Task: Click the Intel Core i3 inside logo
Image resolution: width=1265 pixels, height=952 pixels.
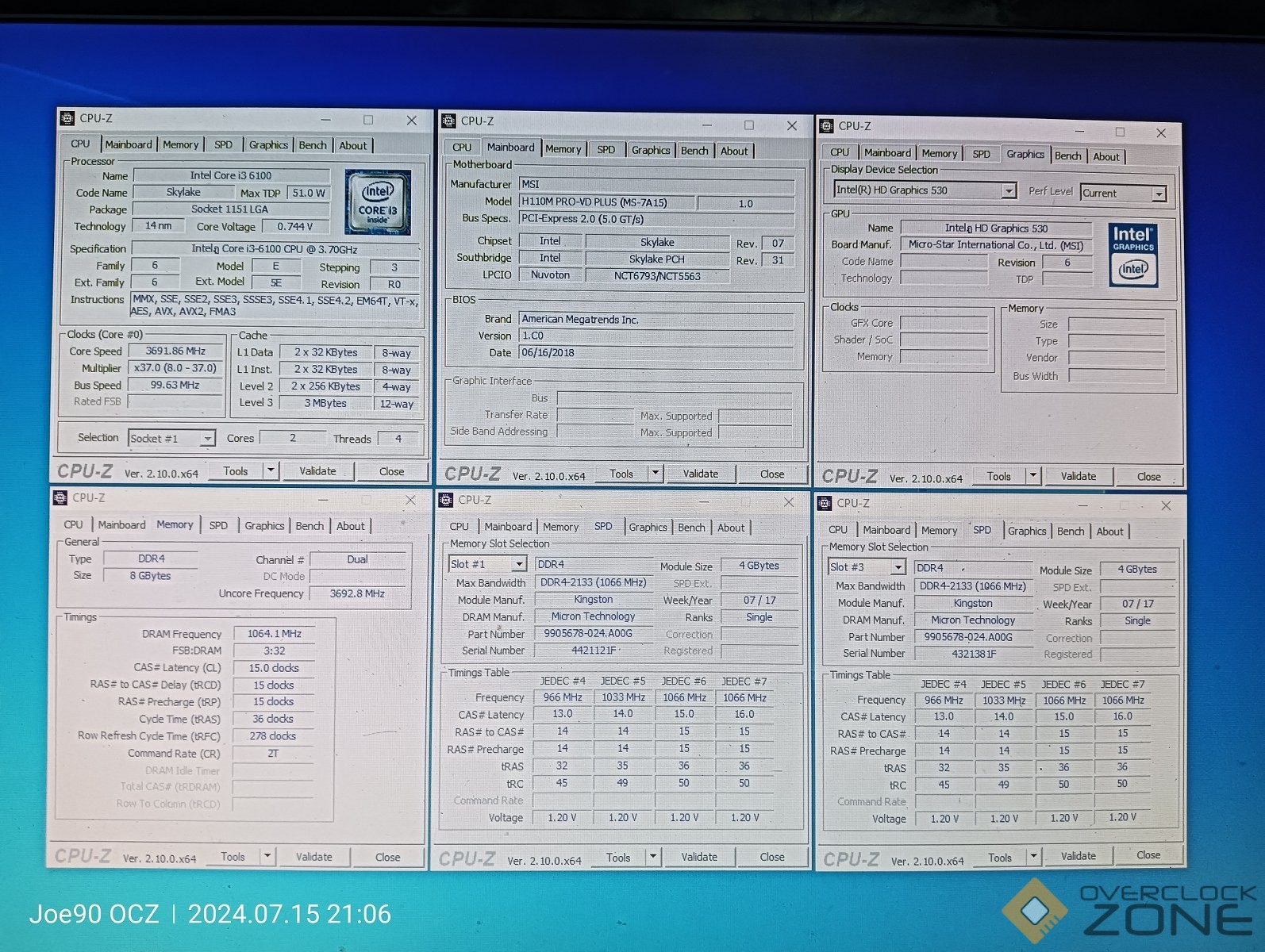Action: pos(378,202)
